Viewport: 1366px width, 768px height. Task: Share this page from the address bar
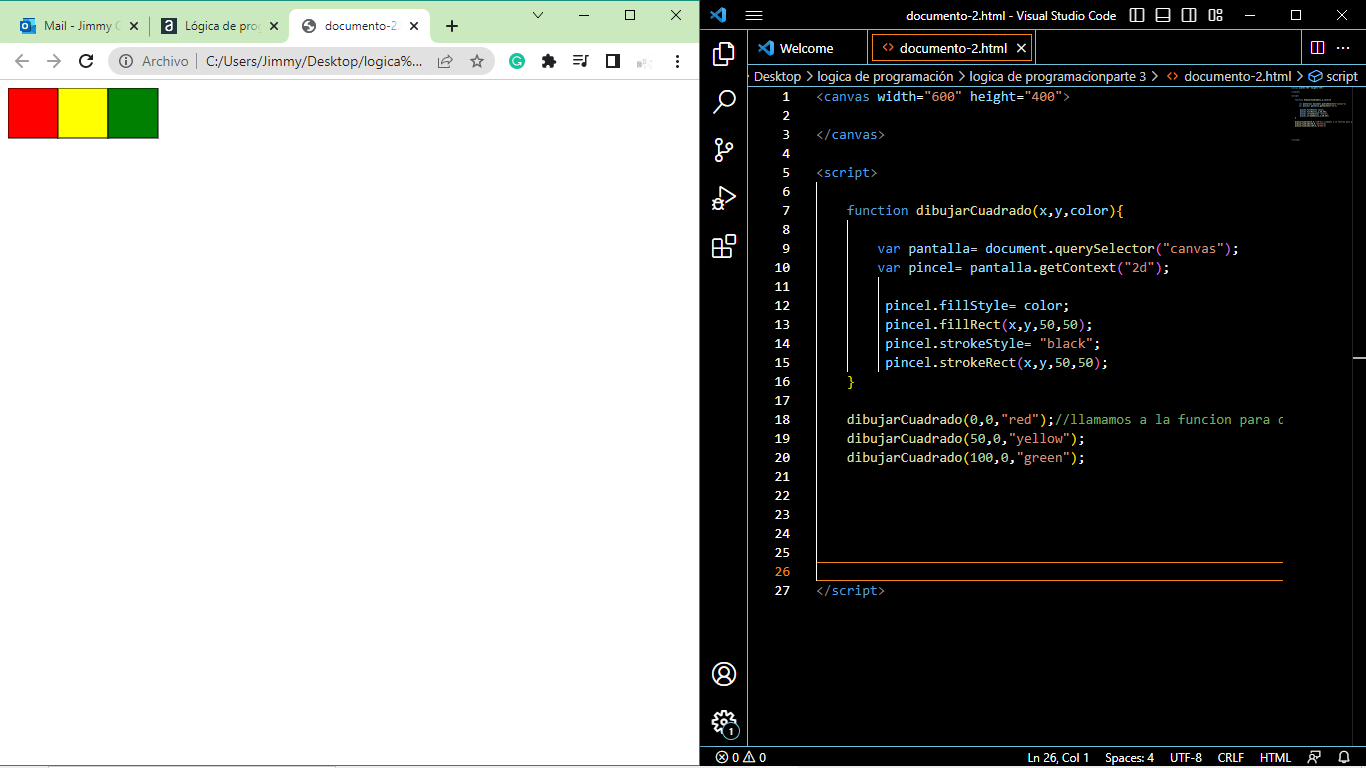445,61
